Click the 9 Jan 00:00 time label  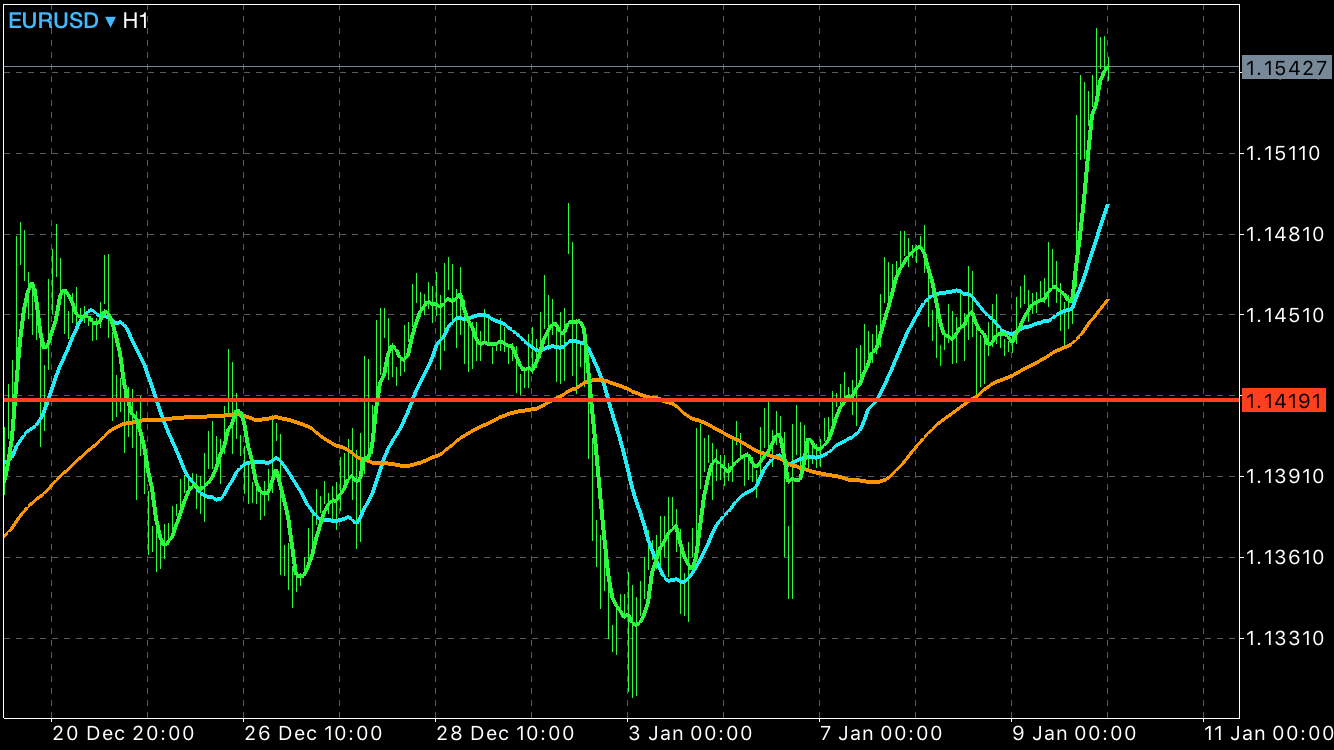pos(1074,734)
